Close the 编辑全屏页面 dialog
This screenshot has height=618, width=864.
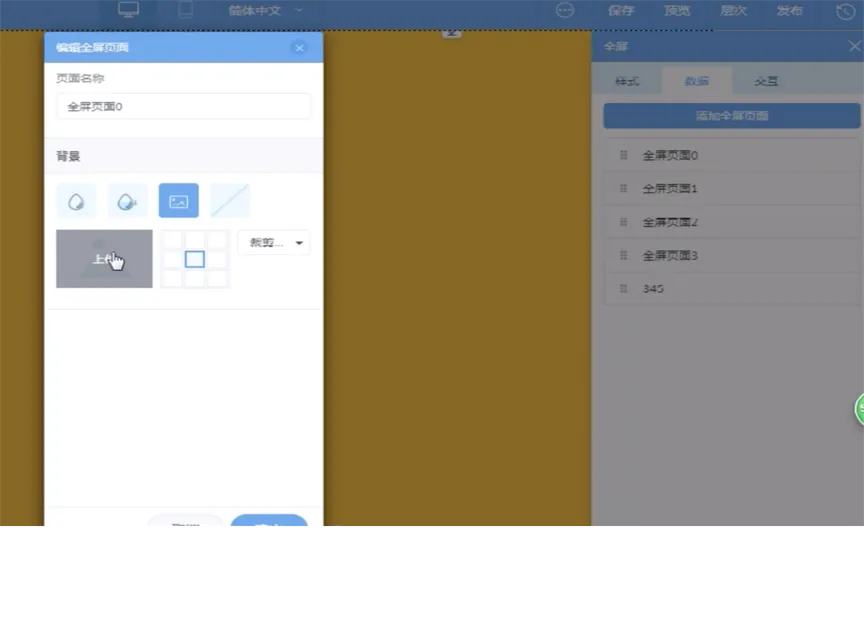click(x=299, y=48)
